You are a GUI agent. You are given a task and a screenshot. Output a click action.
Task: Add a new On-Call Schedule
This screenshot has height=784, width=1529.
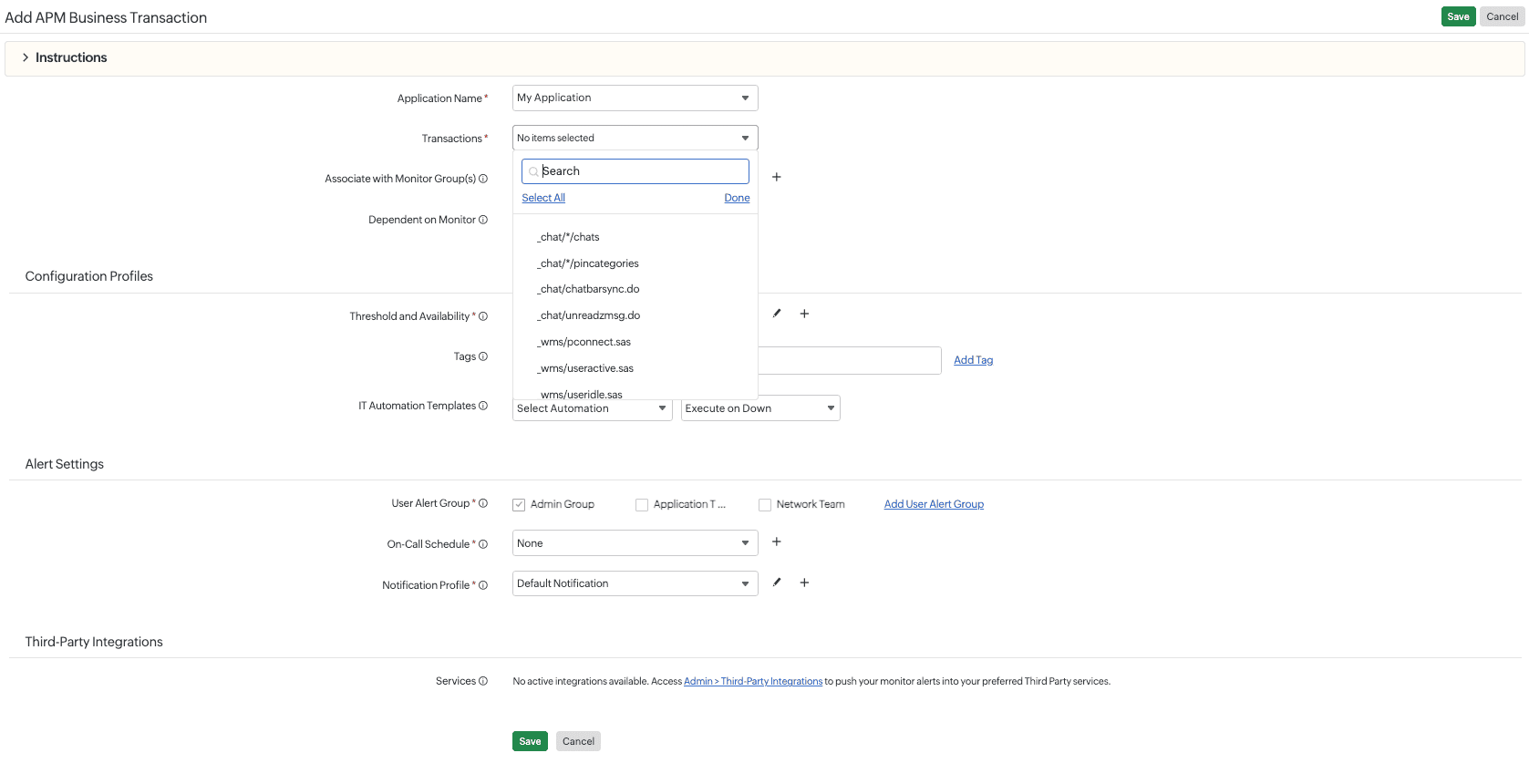coord(777,542)
